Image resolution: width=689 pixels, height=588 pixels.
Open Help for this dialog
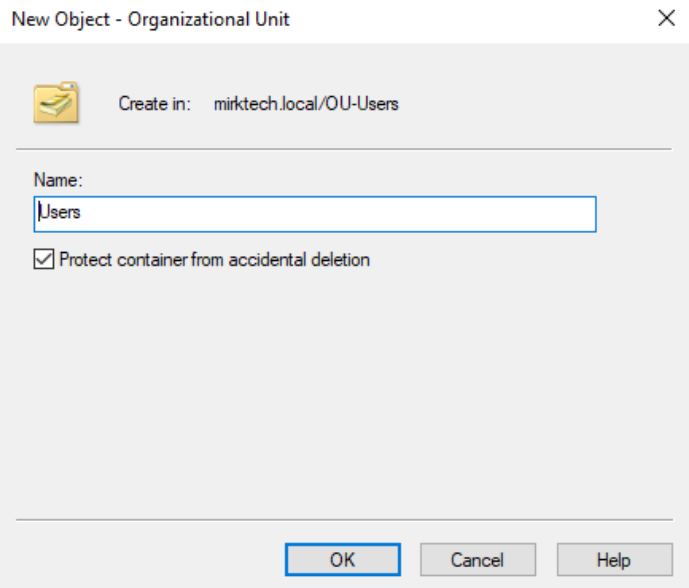pos(613,559)
